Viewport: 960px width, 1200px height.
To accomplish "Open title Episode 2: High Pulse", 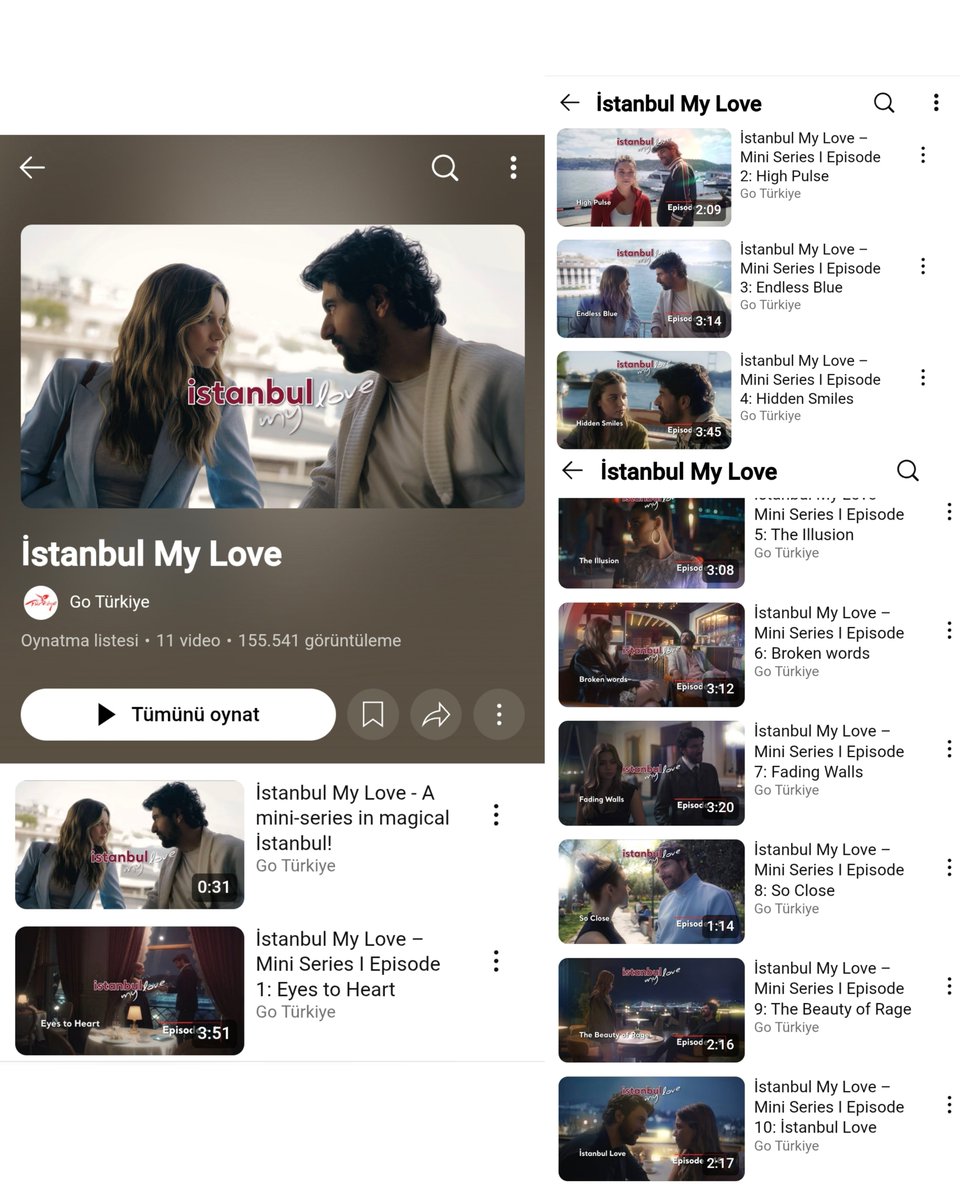I will pyautogui.click(x=811, y=157).
